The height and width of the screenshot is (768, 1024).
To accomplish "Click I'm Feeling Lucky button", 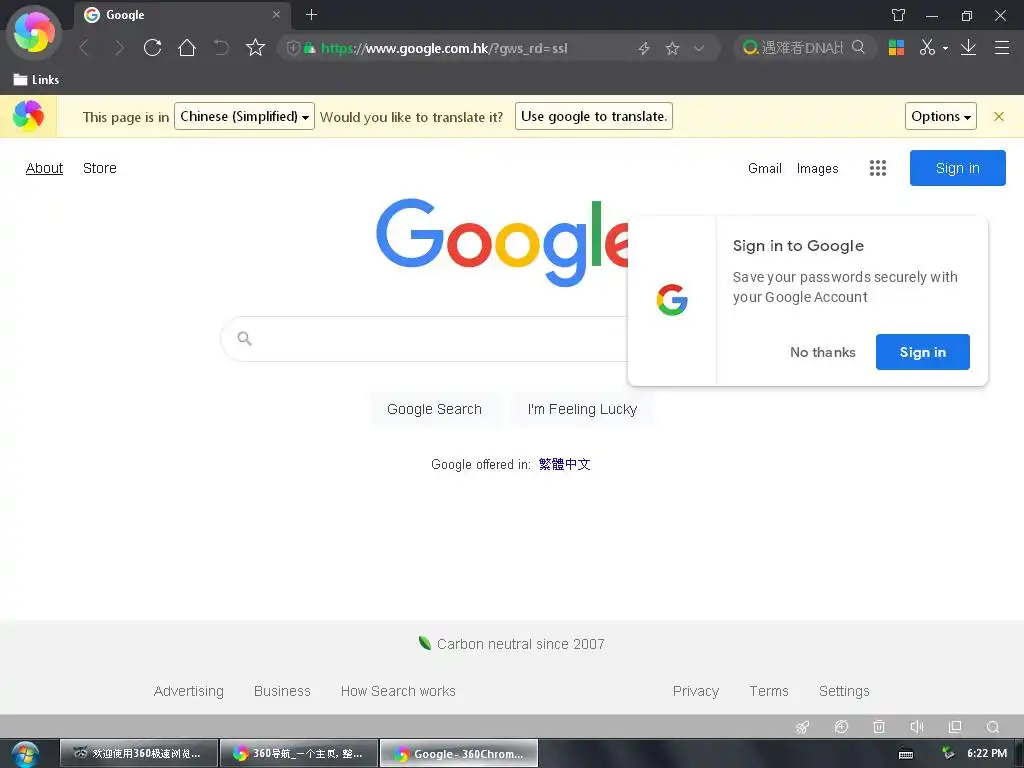I will pos(582,409).
